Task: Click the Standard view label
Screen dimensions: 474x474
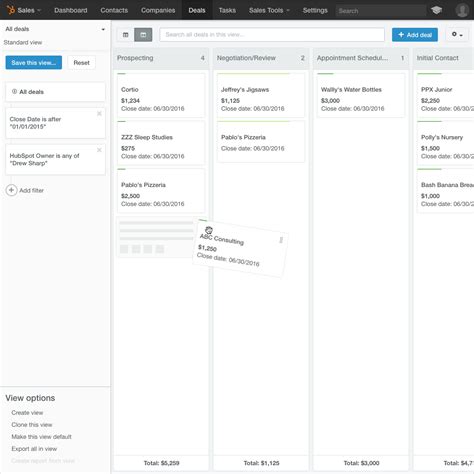Action: click(23, 43)
